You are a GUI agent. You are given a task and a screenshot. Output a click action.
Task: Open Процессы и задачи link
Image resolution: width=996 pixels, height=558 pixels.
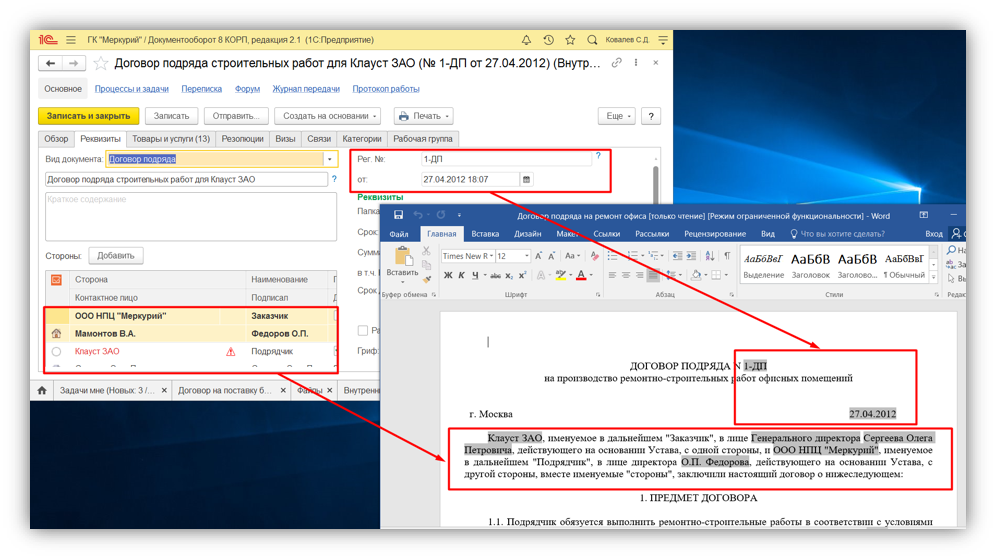tap(131, 89)
